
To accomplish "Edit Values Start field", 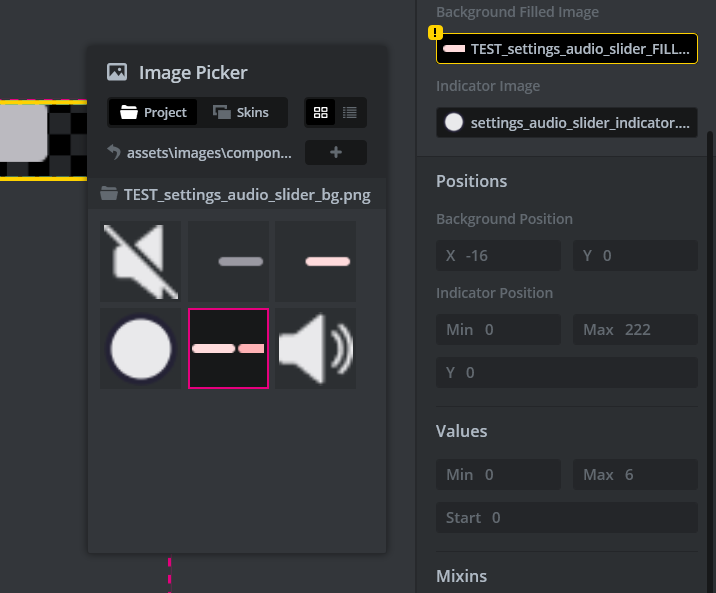I will click(x=567, y=518).
